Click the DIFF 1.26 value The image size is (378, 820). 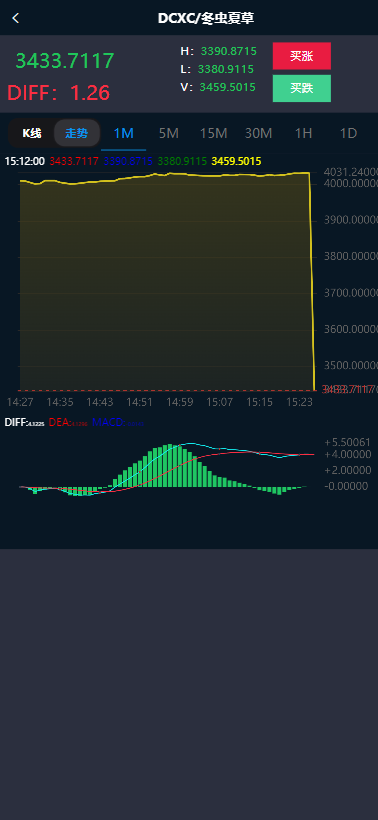click(59, 93)
